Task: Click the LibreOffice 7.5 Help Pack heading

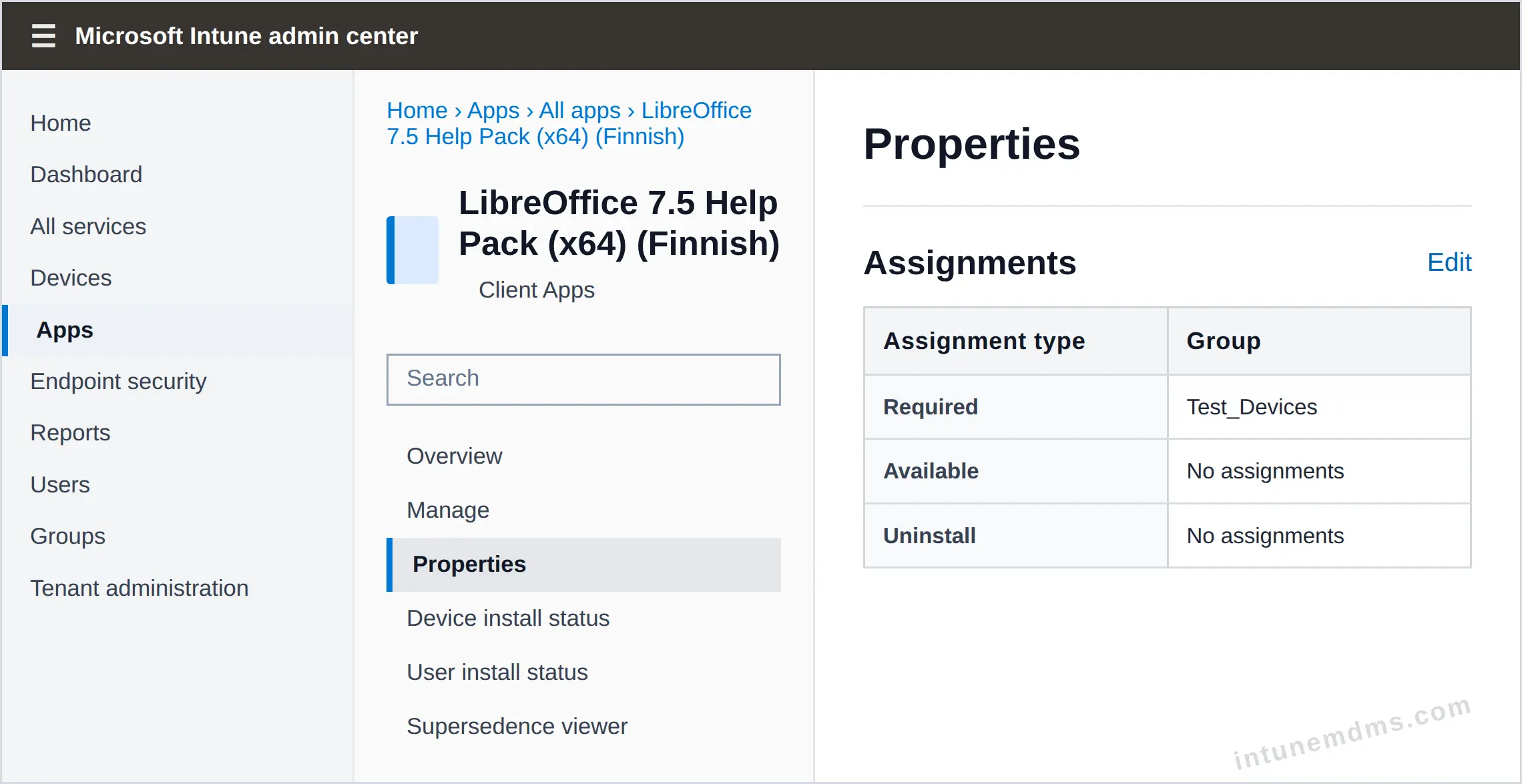Action: coord(619,223)
